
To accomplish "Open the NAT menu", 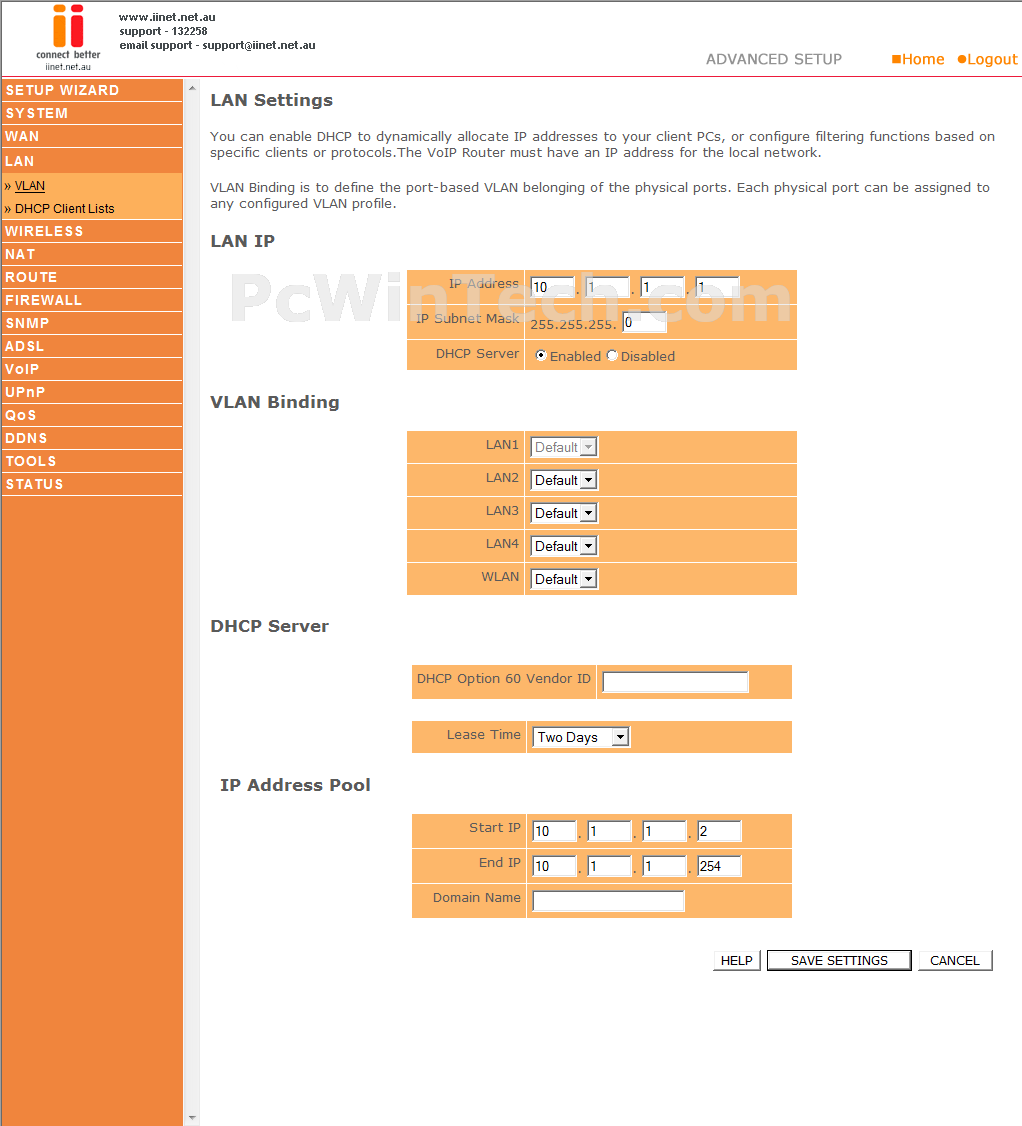I will pos(92,254).
